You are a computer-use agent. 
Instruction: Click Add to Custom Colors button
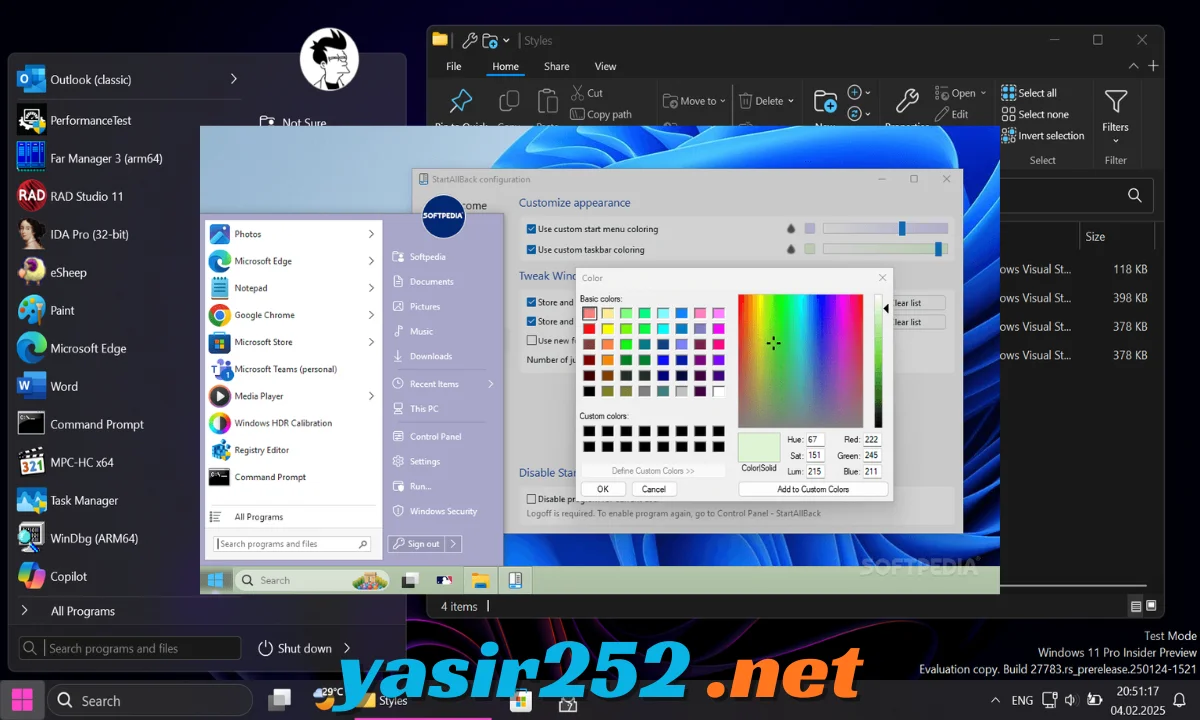click(813, 489)
